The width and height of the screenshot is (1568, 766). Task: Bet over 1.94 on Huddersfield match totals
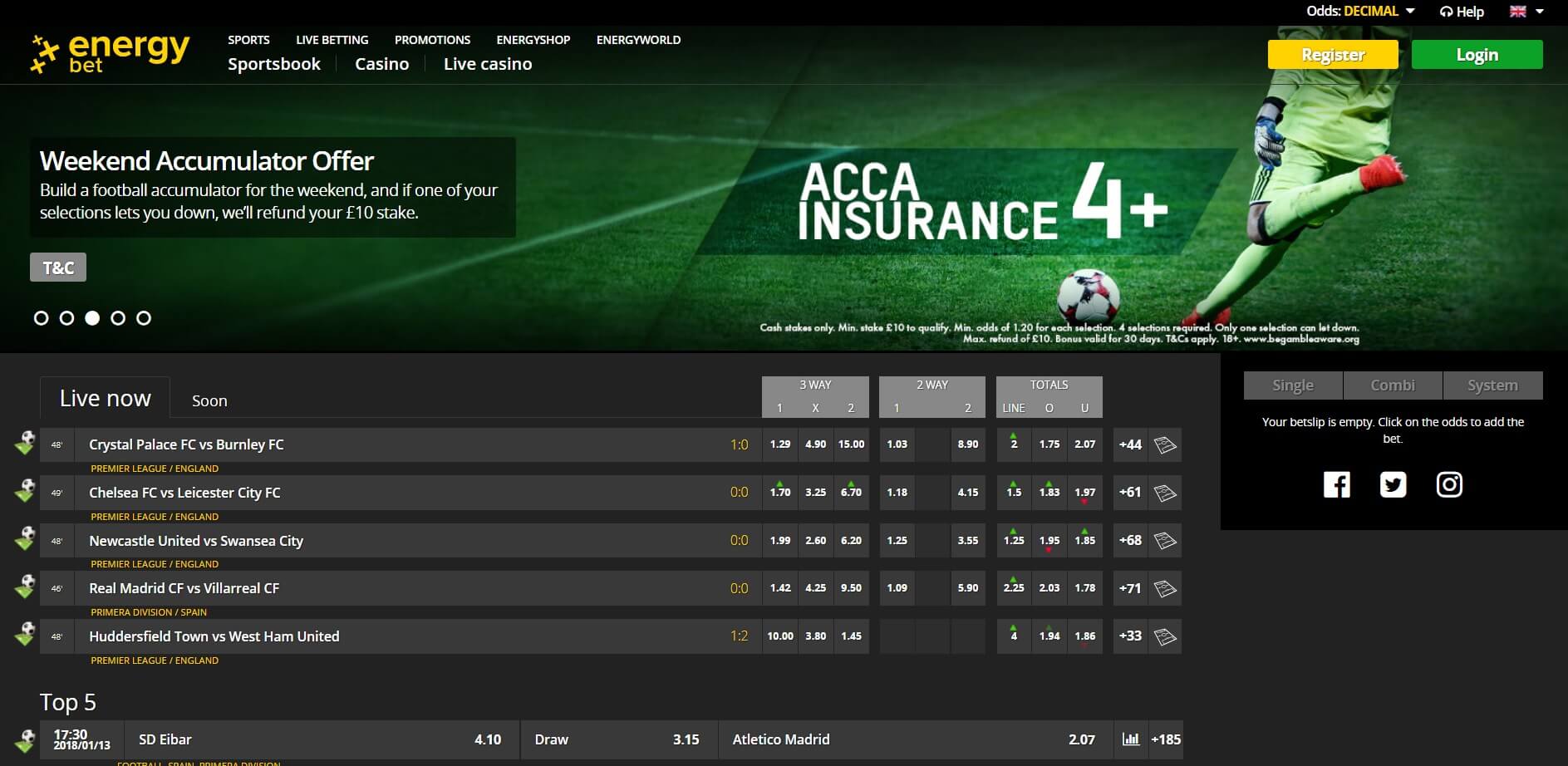tap(1049, 636)
